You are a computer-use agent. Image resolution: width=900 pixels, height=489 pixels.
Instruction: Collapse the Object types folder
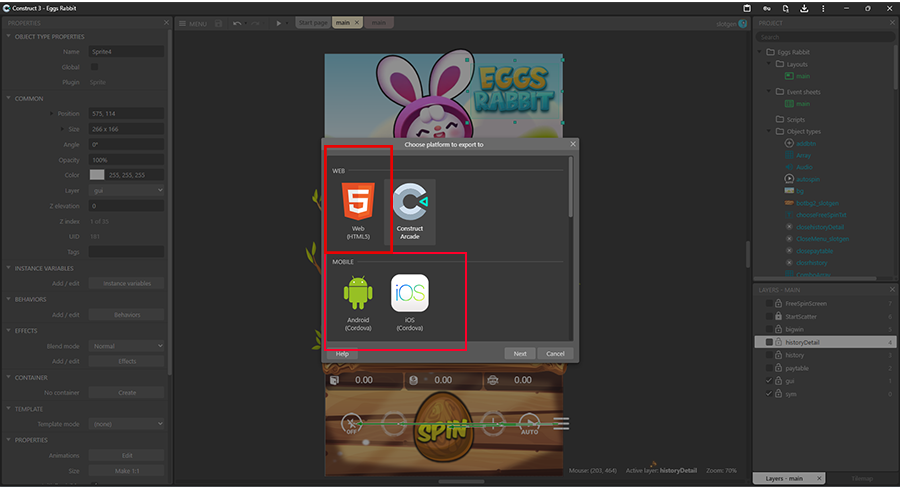point(767,132)
